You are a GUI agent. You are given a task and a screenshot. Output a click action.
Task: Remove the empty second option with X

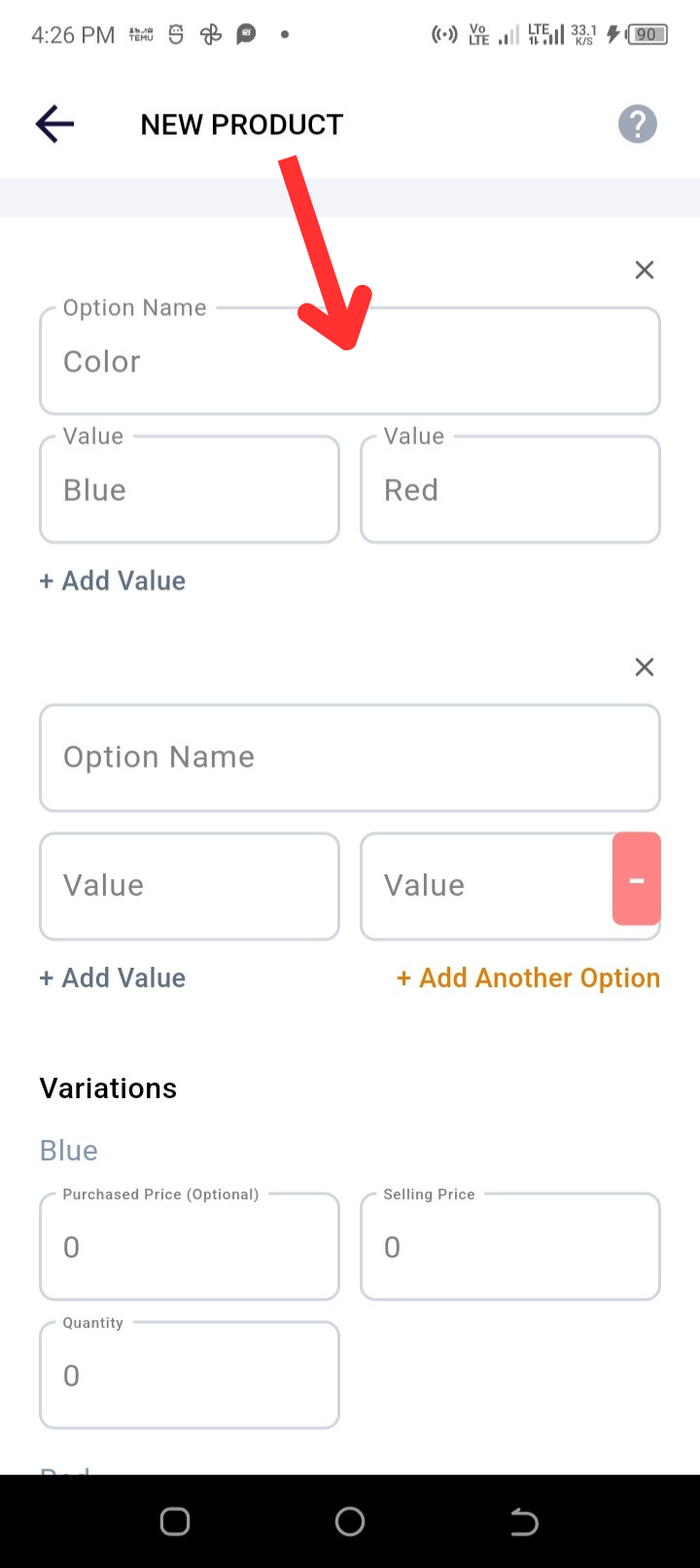[644, 667]
